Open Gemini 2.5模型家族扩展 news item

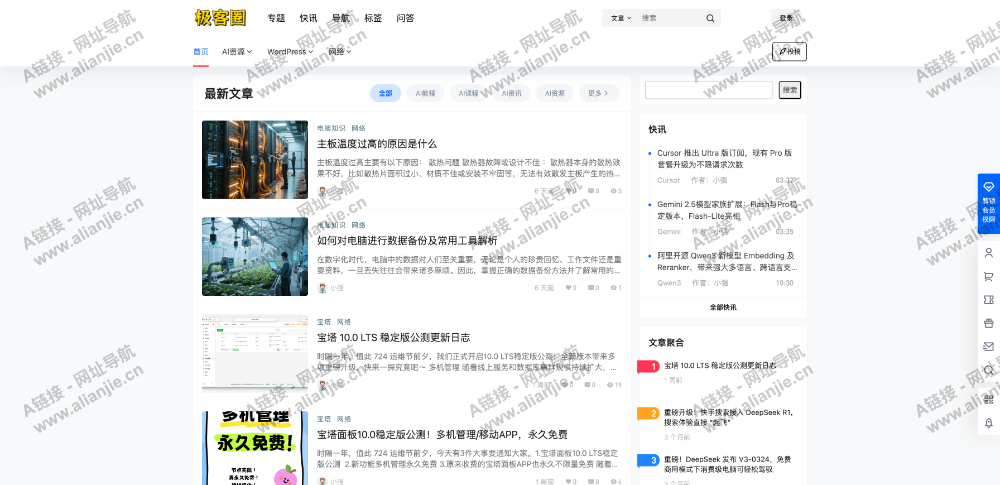tap(728, 210)
